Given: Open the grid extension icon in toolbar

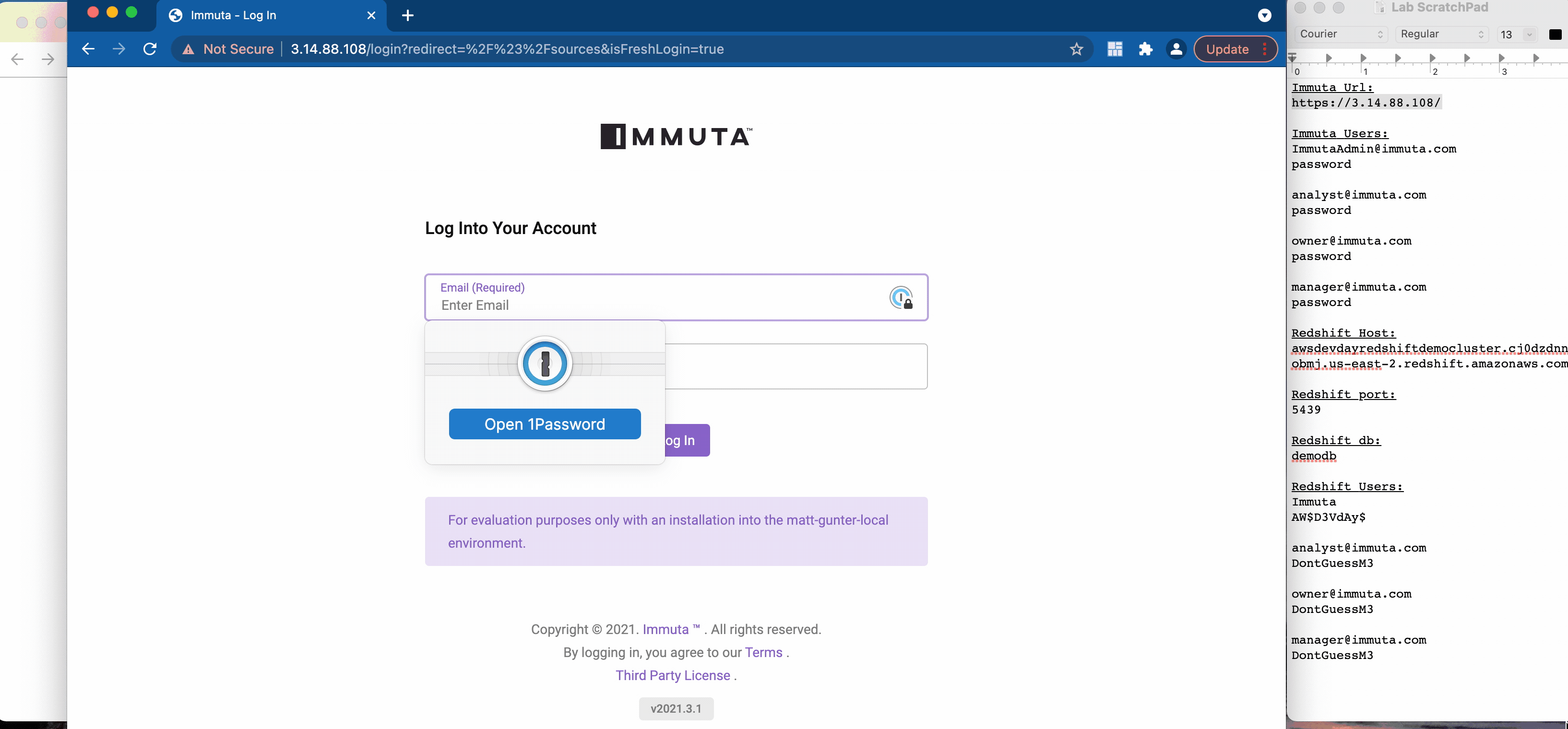Looking at the screenshot, I should tap(1115, 49).
